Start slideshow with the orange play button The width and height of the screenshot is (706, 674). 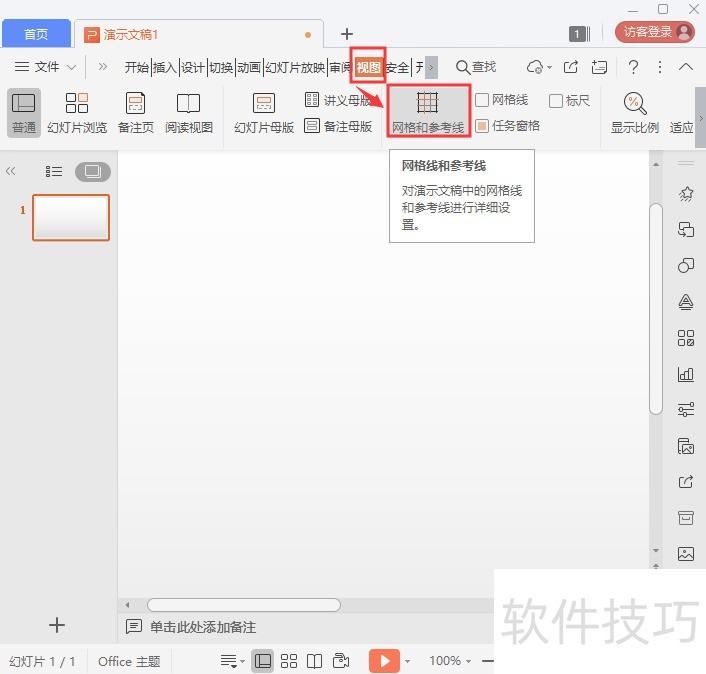[384, 661]
